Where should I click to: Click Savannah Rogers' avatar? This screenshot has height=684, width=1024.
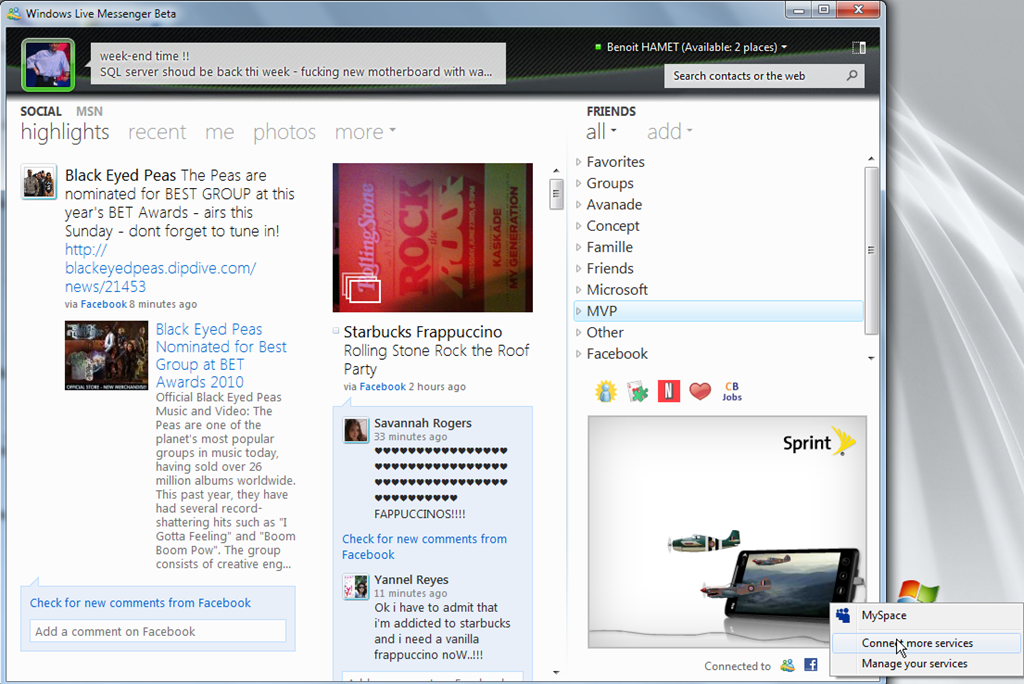356,431
